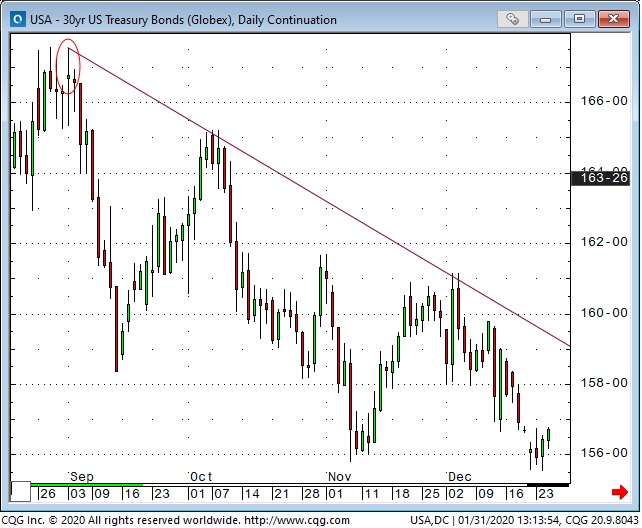Screen dimensions: 642x528
Task: Click the CQG logo icon in title bar
Action: 18,20
